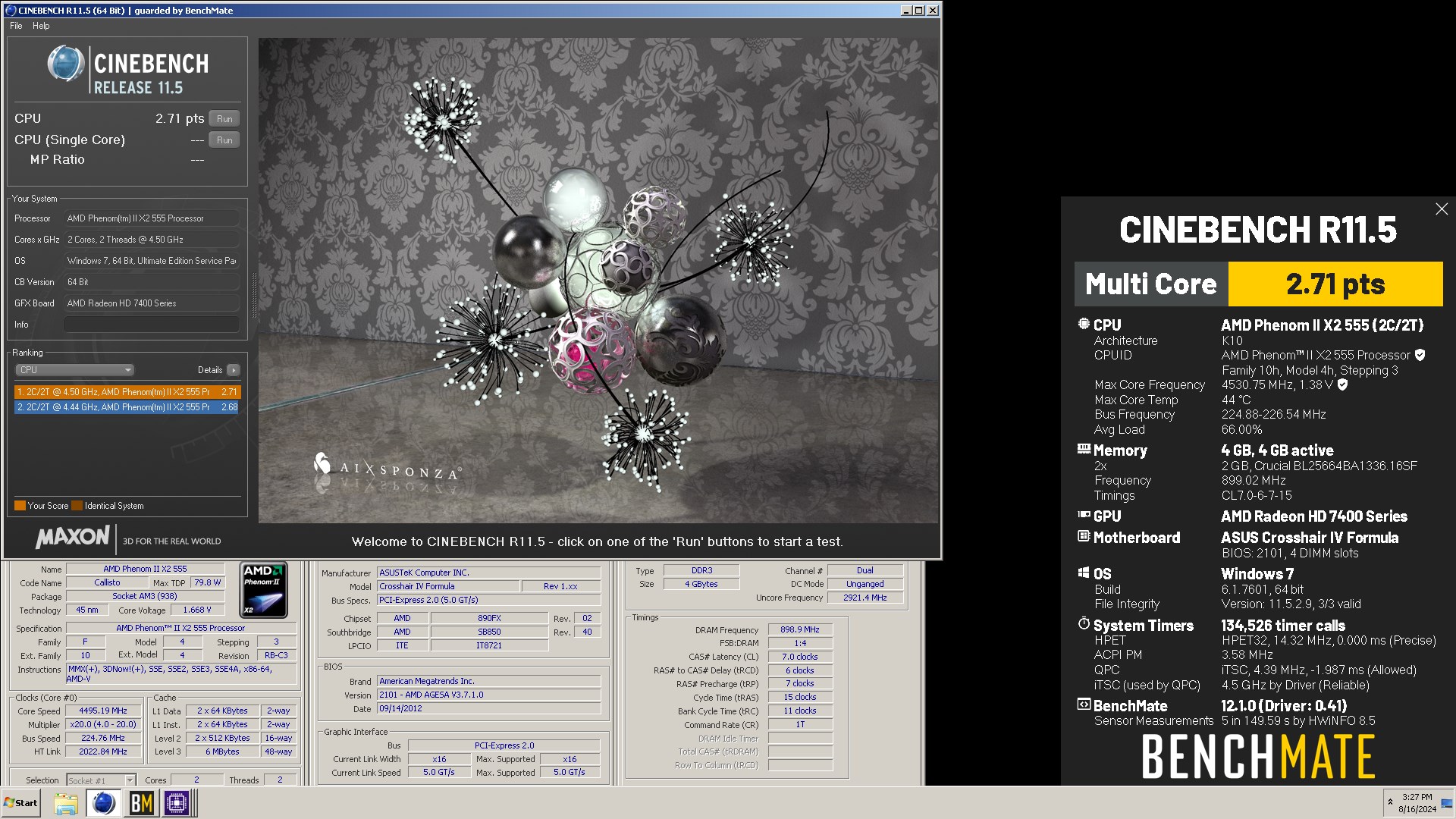Select ranking entry 2 at 4.44 GHz
The width and height of the screenshot is (1456, 819).
[x=127, y=407]
